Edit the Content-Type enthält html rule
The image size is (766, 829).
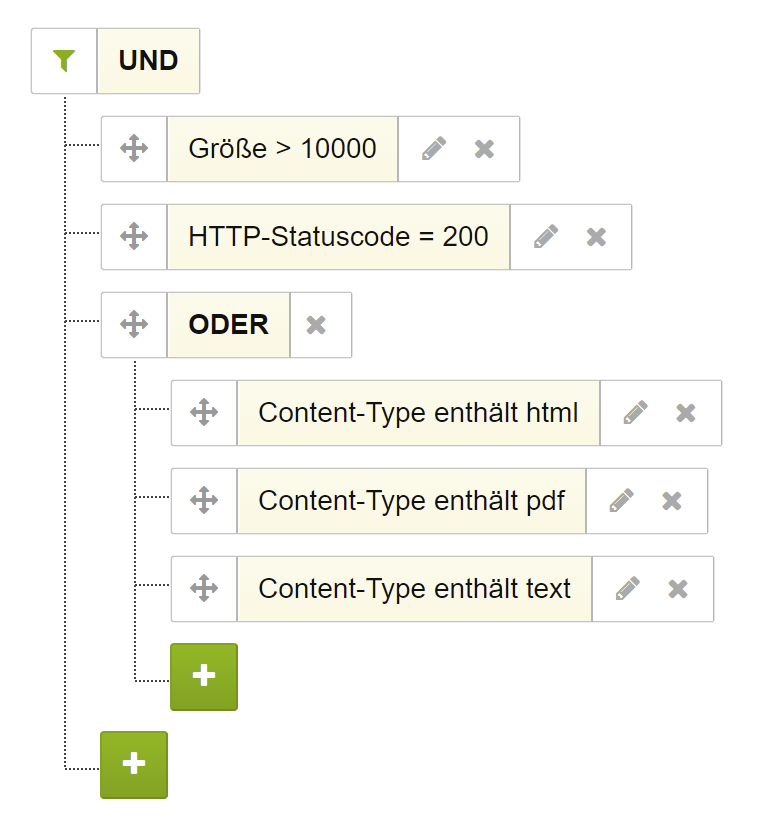click(x=635, y=413)
